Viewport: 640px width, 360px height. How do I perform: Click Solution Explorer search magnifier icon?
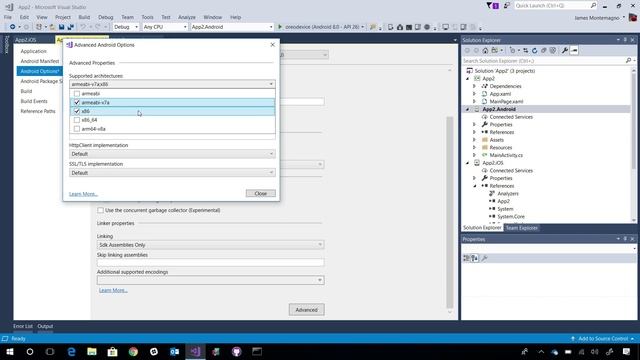[x=628, y=60]
